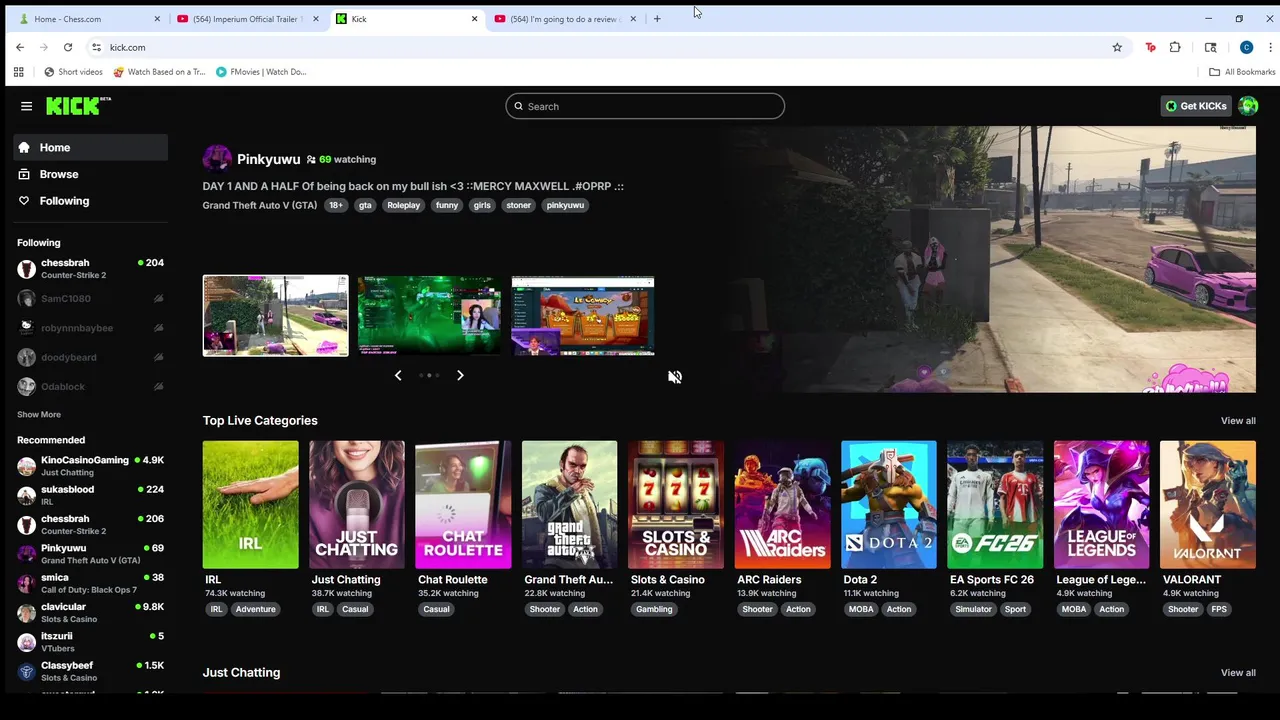Open the IRL category card
This screenshot has height=720, width=1280.
[x=250, y=505]
